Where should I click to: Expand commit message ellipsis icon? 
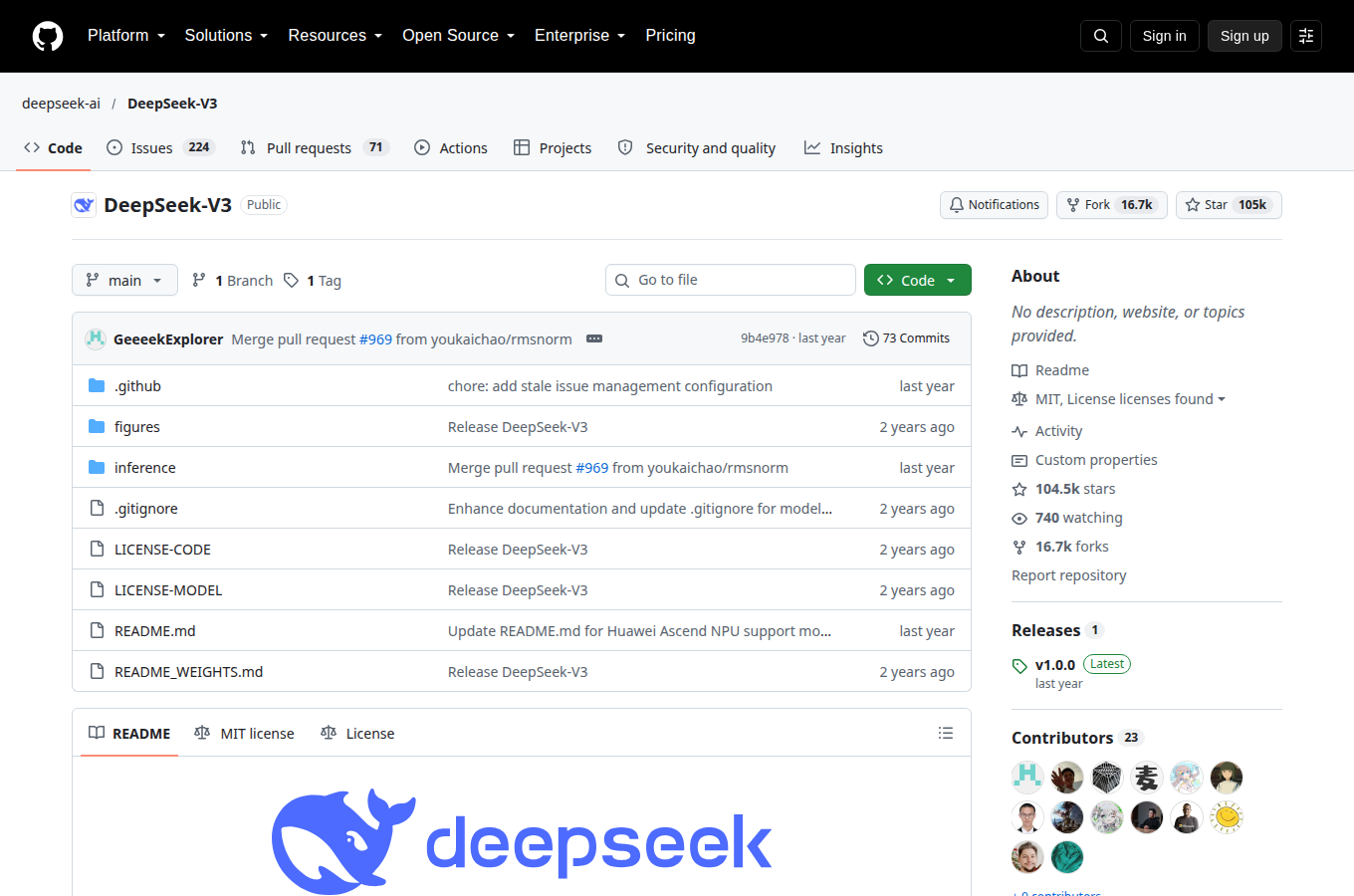click(594, 338)
